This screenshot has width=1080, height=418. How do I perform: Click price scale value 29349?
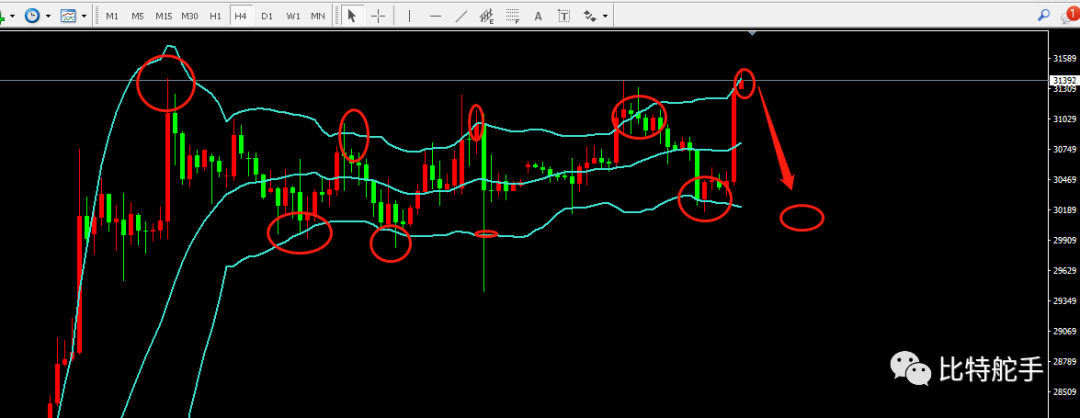pos(1065,301)
